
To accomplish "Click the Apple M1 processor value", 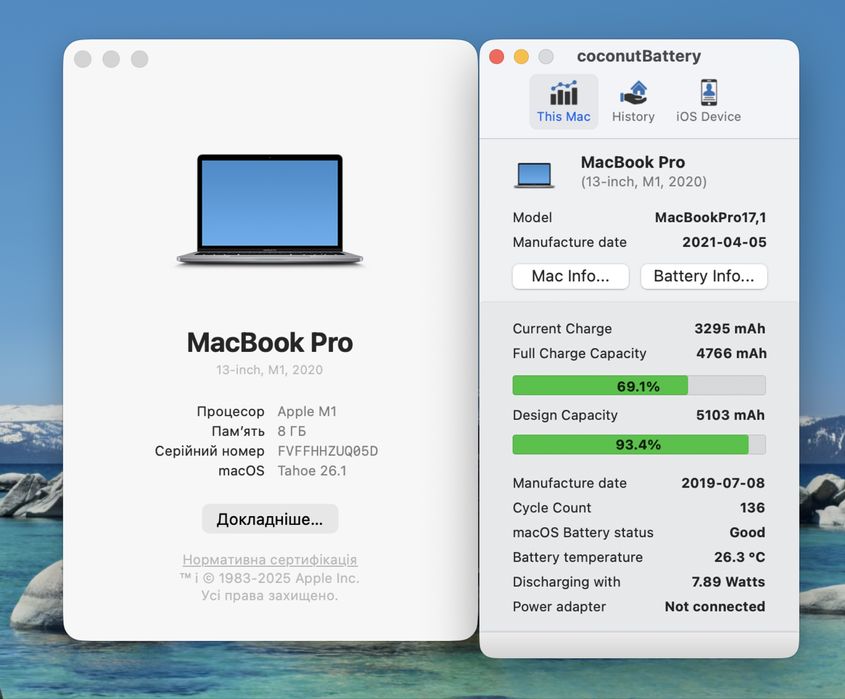I will point(307,411).
